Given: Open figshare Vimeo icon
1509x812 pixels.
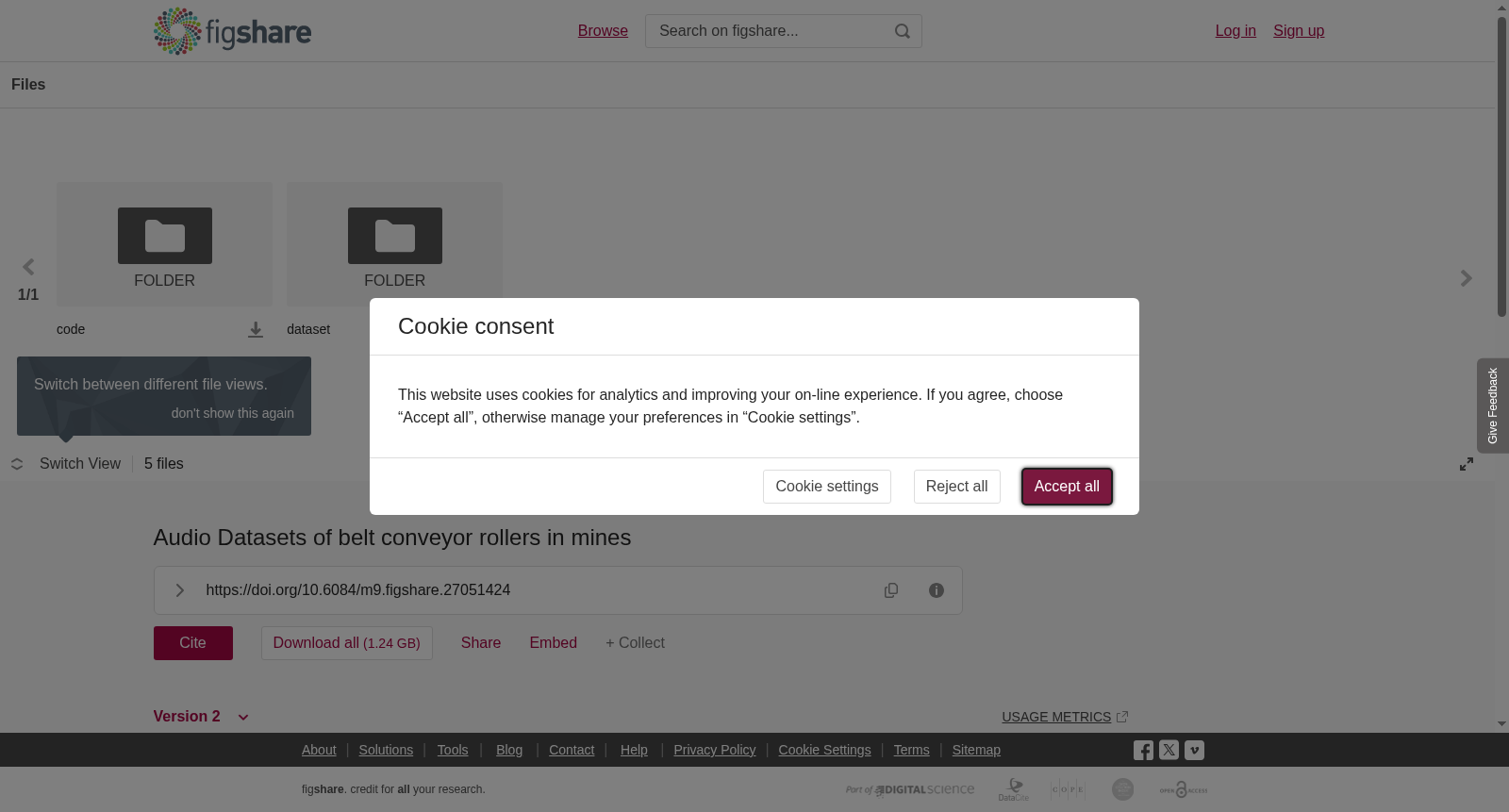Looking at the screenshot, I should coord(1194,751).
